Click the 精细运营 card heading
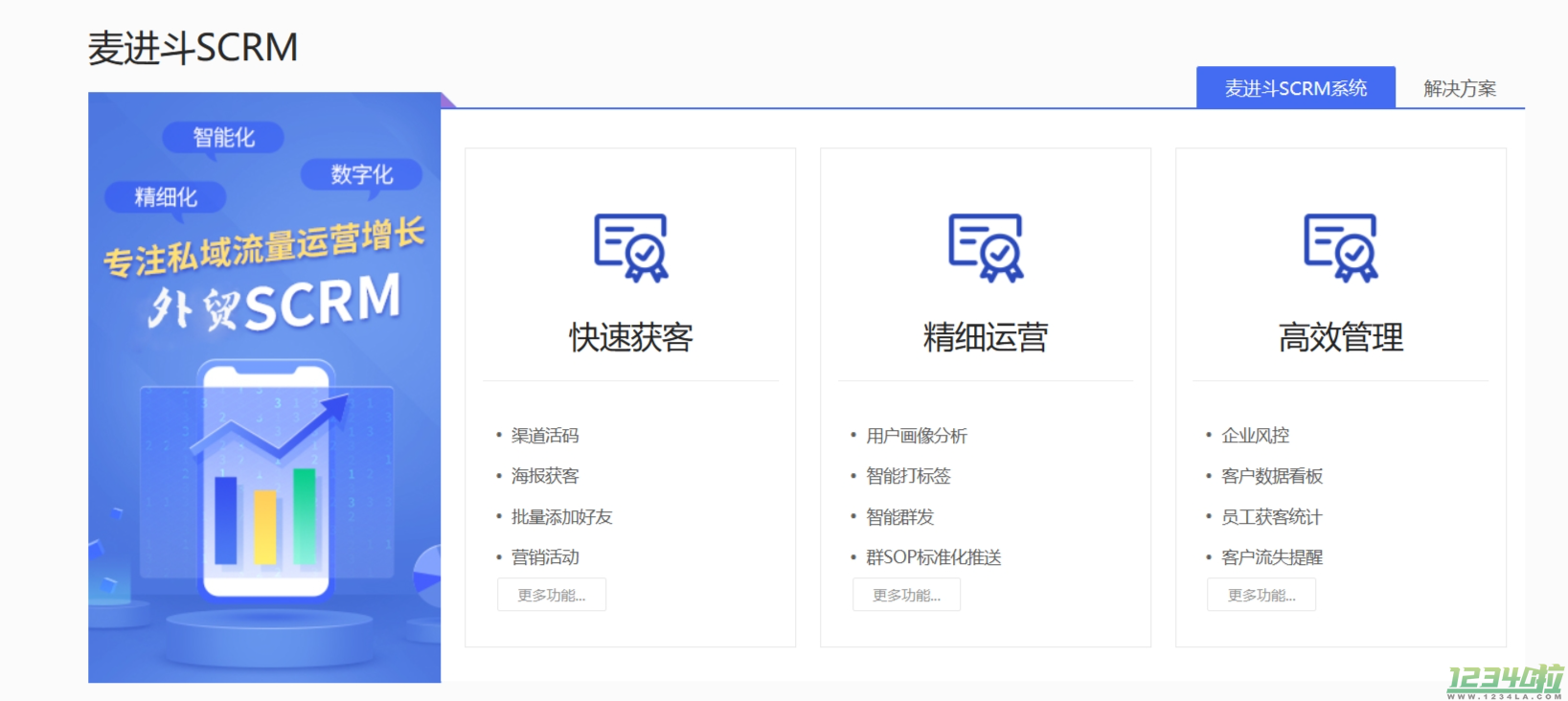Image resolution: width=1568 pixels, height=701 pixels. pyautogui.click(x=986, y=337)
